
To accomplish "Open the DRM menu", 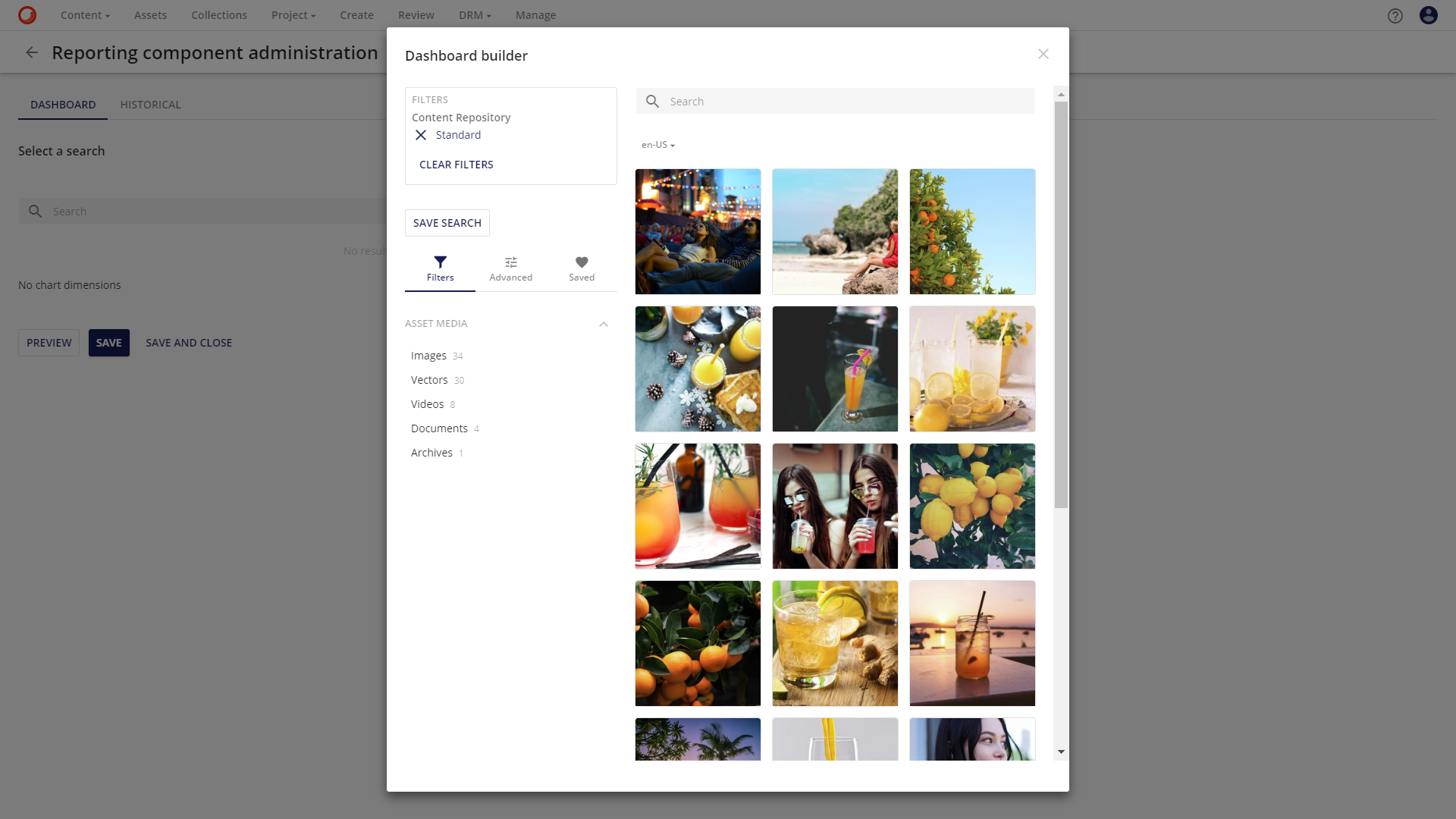I will tap(474, 15).
